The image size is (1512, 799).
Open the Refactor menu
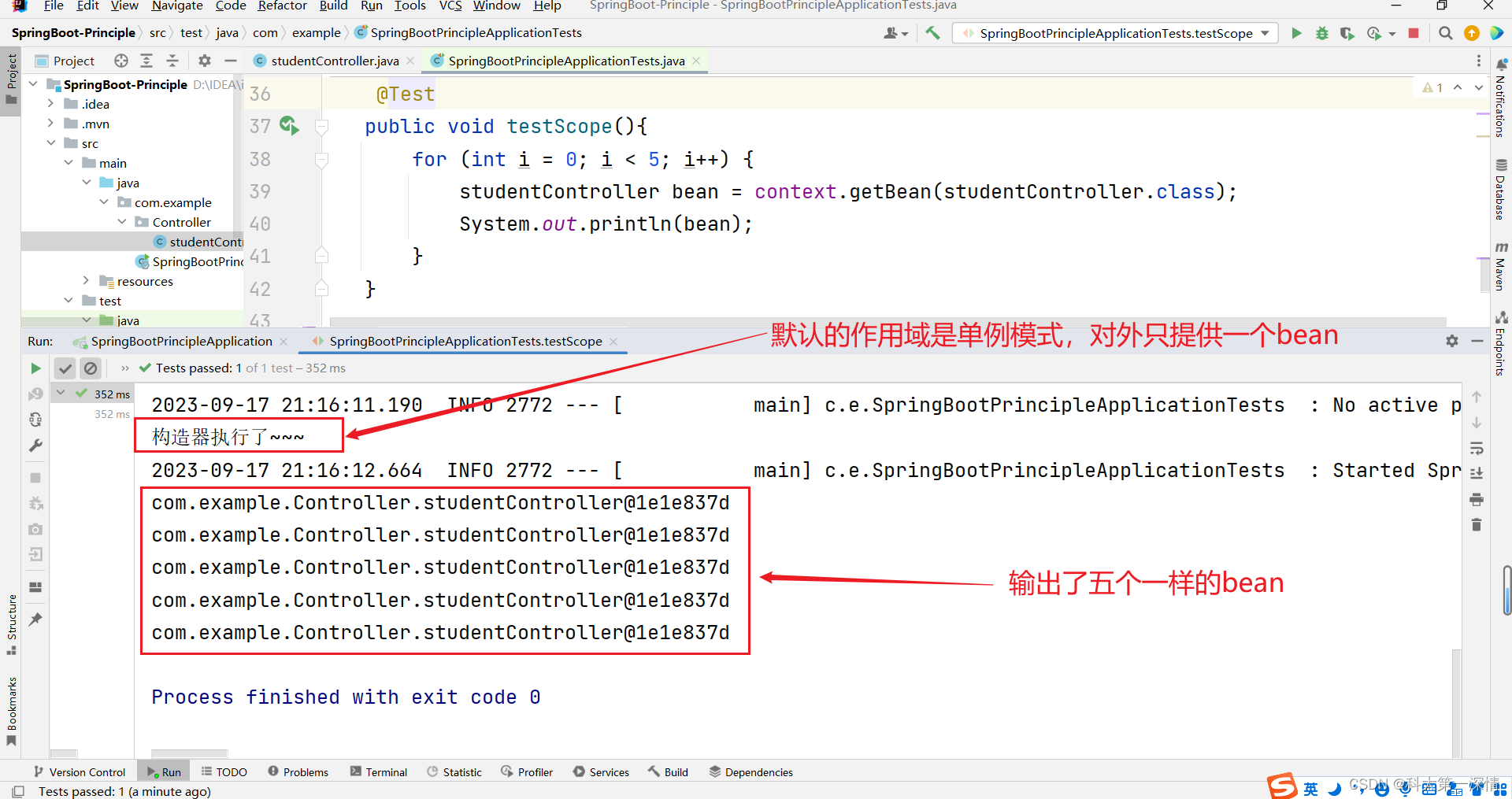click(x=282, y=6)
